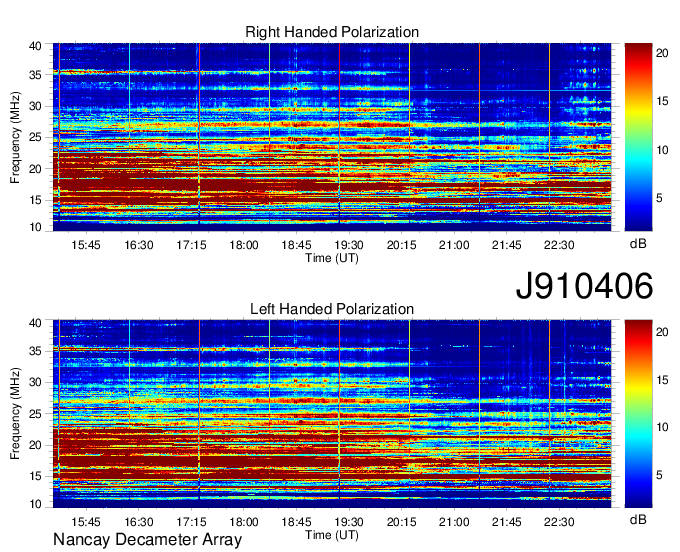The width and height of the screenshot is (680, 552).
Task: Click the bottom plot's "Frequency (MHz)" axis label
Action: (x=15, y=414)
